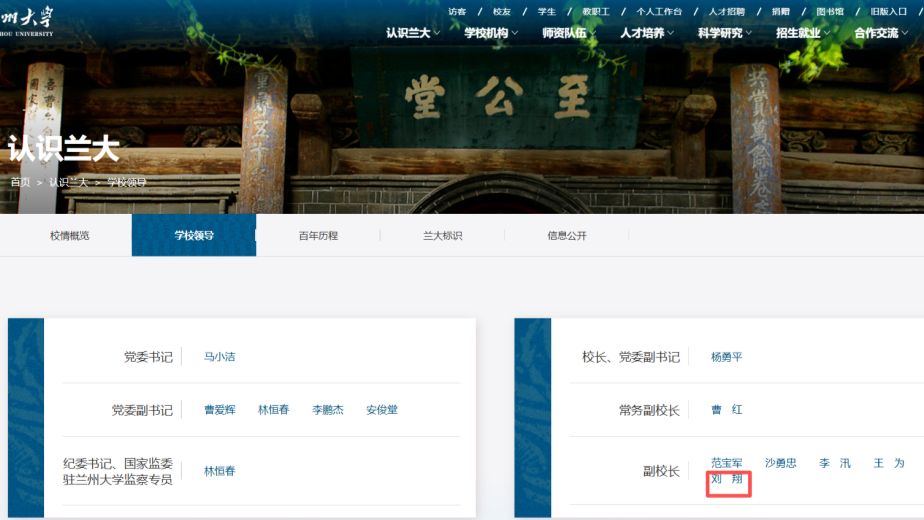Expand the 人才培养 navigation menu
Screen dimensions: 924x520
(647, 33)
